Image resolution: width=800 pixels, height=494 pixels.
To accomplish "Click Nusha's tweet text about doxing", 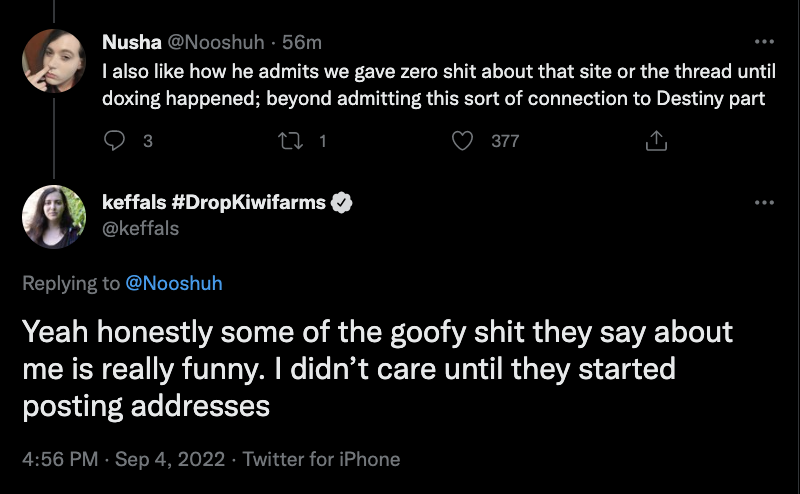I will point(439,85).
